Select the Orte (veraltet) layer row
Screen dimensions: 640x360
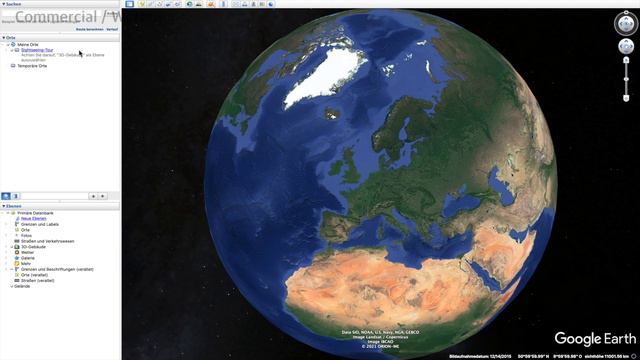pos(34,275)
